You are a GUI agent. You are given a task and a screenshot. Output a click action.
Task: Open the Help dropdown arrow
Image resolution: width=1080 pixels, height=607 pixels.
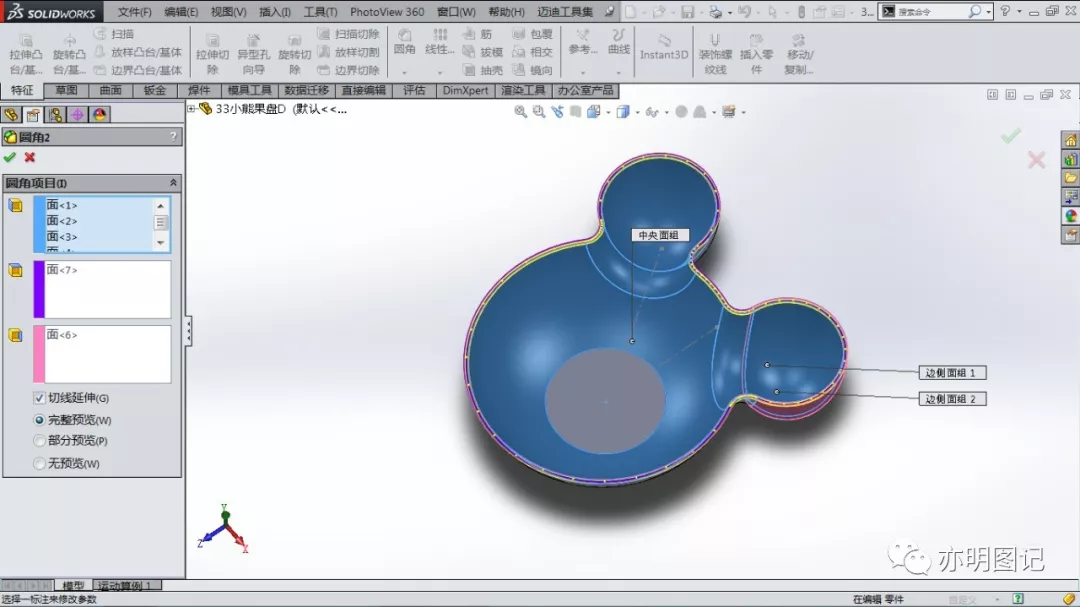tap(1019, 12)
